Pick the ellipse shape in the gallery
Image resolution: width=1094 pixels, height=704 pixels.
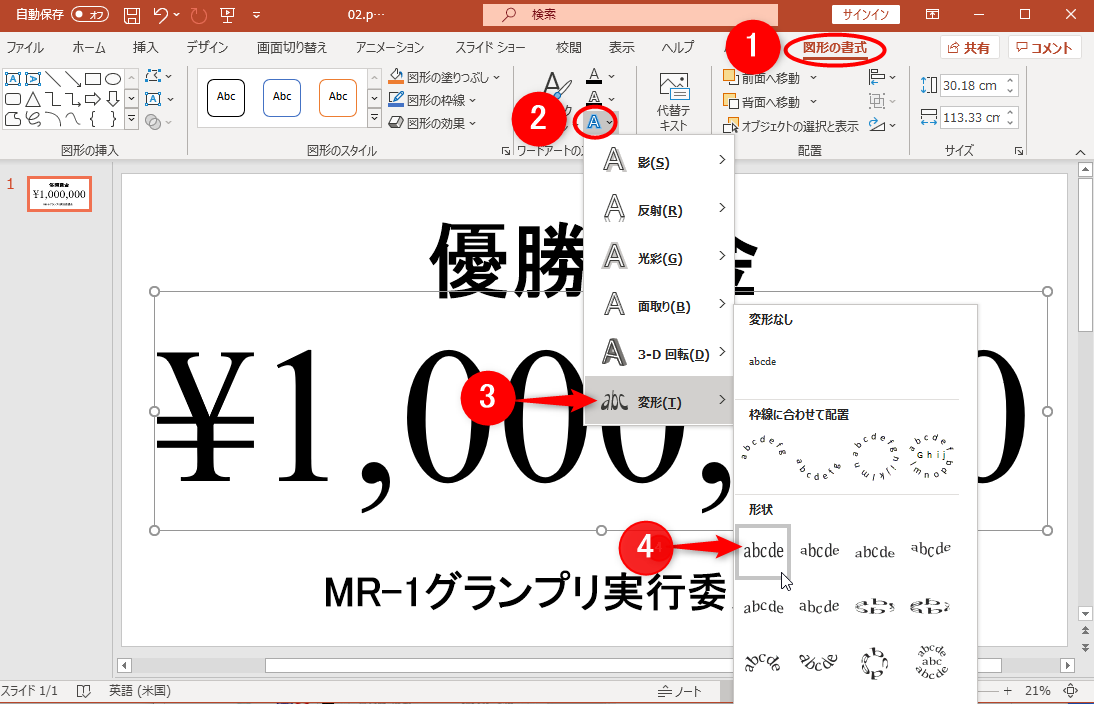[x=113, y=79]
